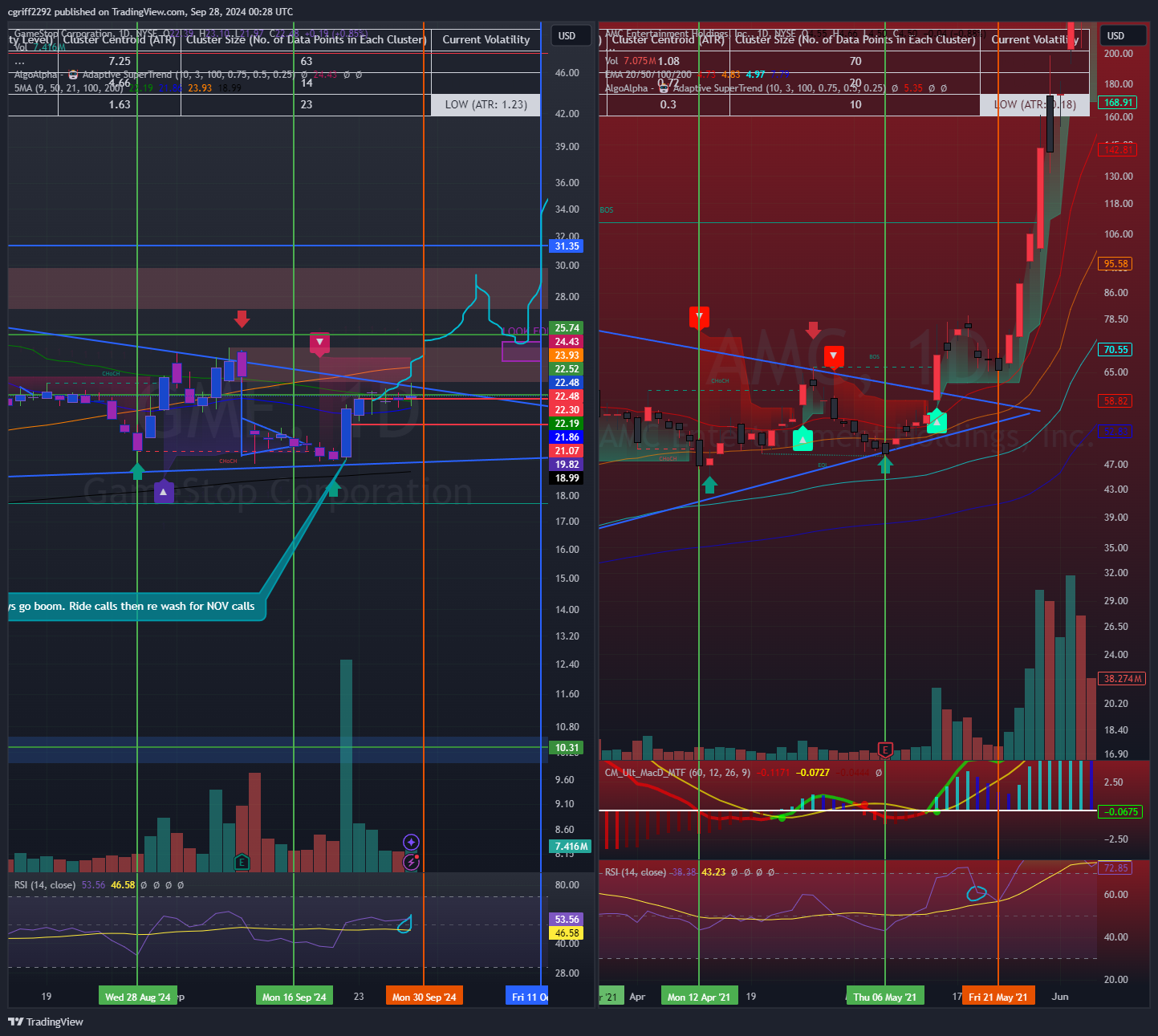Open the USD currency selector on GameStop chart
Image resolution: width=1158 pixels, height=1036 pixels.
pyautogui.click(x=571, y=36)
